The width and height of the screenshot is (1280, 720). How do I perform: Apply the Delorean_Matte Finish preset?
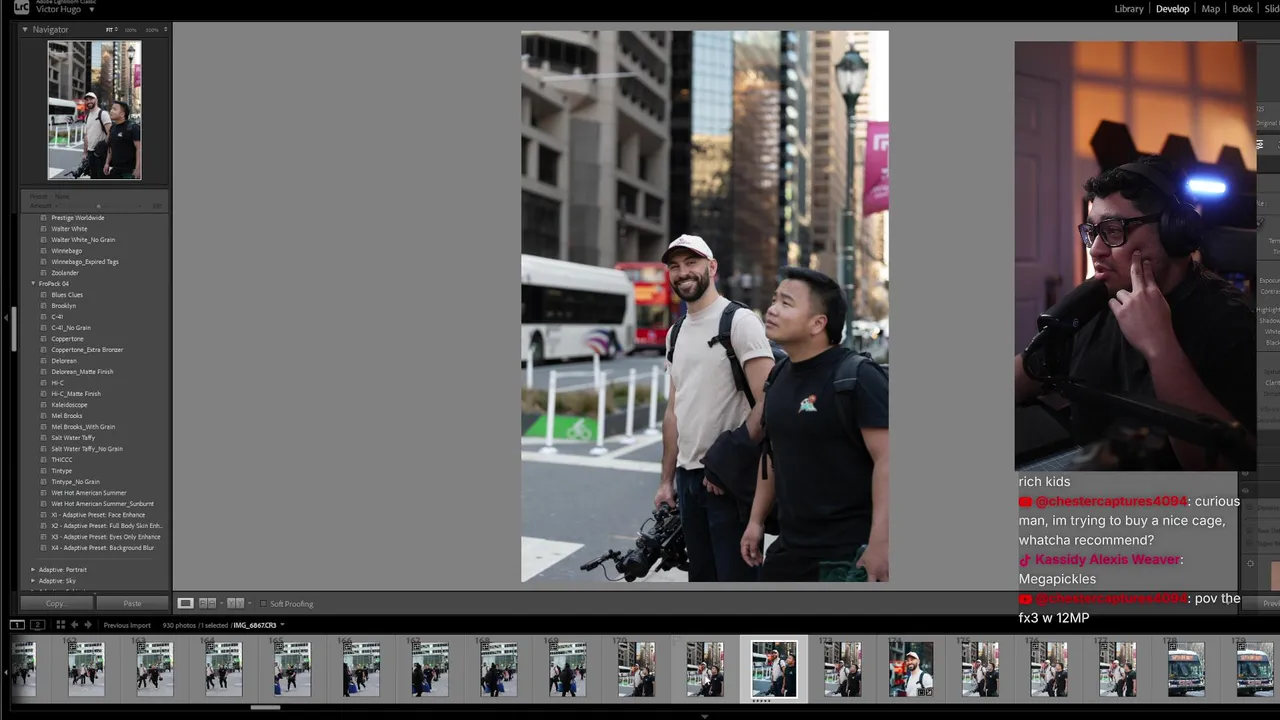point(82,372)
